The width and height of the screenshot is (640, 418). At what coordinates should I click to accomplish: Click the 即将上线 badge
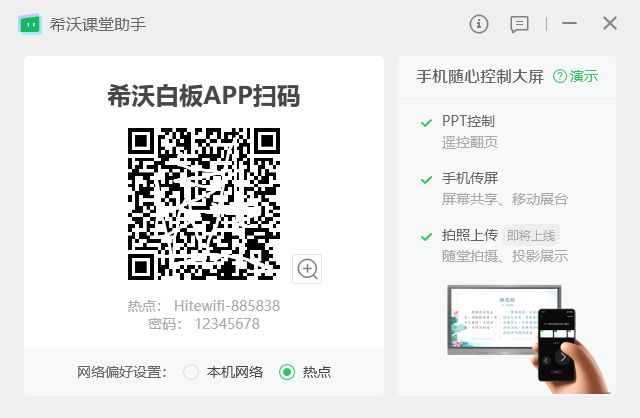(531, 236)
